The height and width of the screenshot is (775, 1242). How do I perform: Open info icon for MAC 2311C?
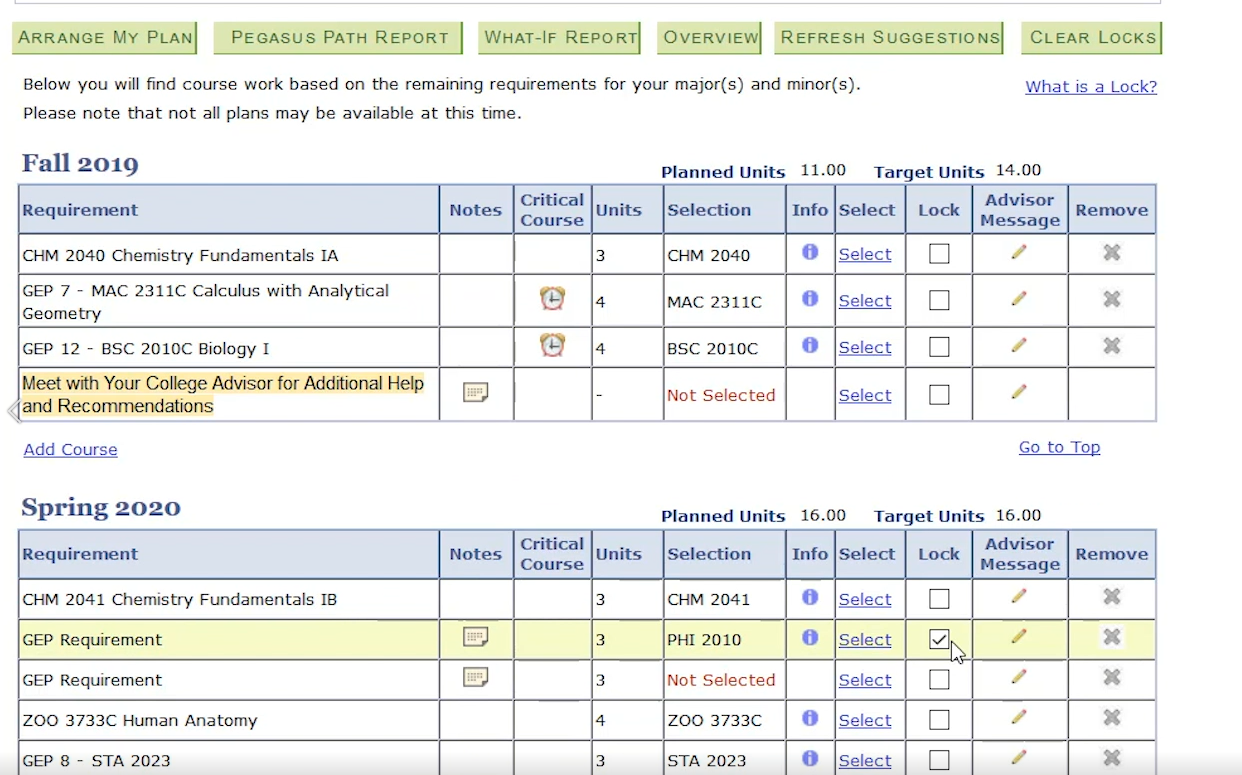click(810, 299)
